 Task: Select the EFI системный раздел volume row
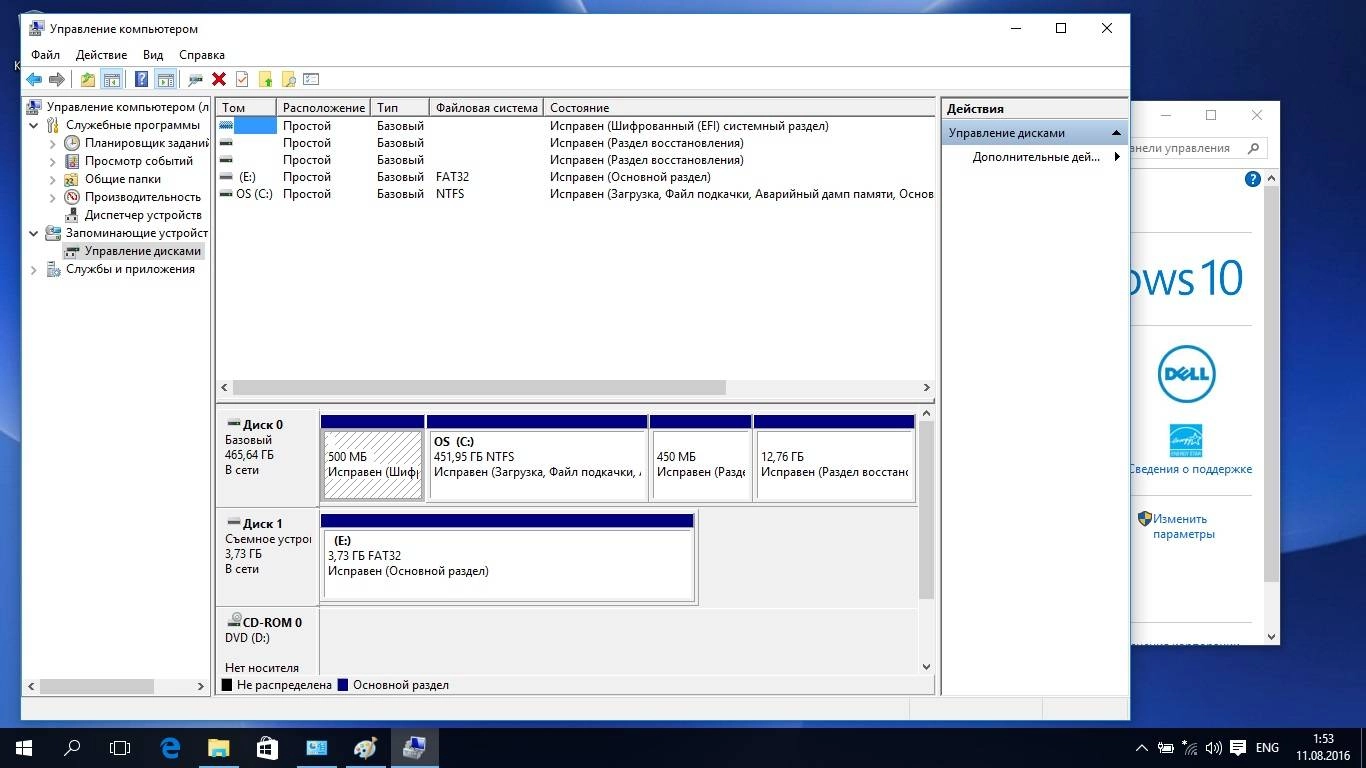pyautogui.click(x=575, y=126)
